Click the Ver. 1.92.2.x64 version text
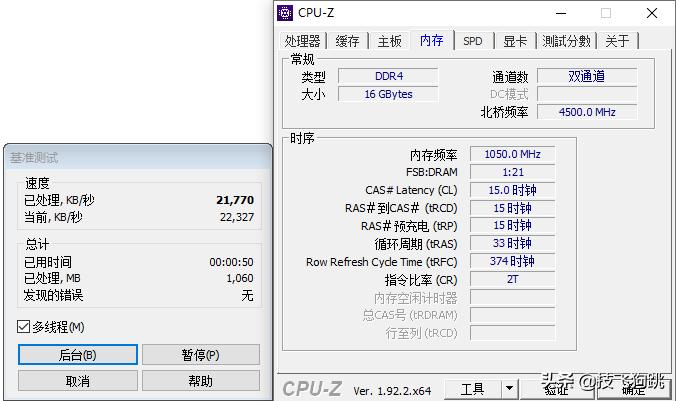Screen dimensions: 676x401 click(x=392, y=391)
